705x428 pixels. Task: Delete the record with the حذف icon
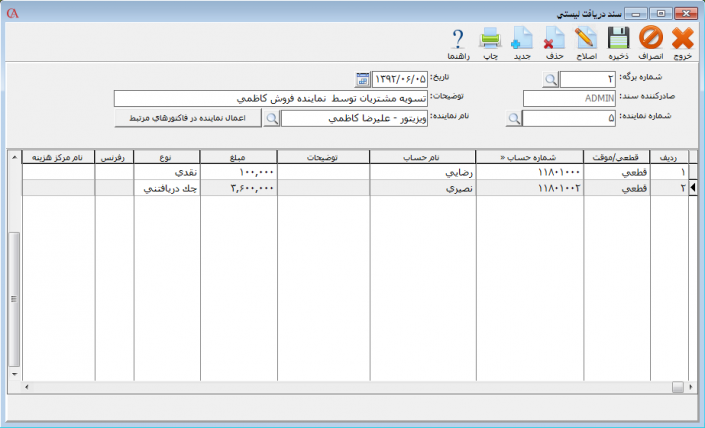point(553,40)
